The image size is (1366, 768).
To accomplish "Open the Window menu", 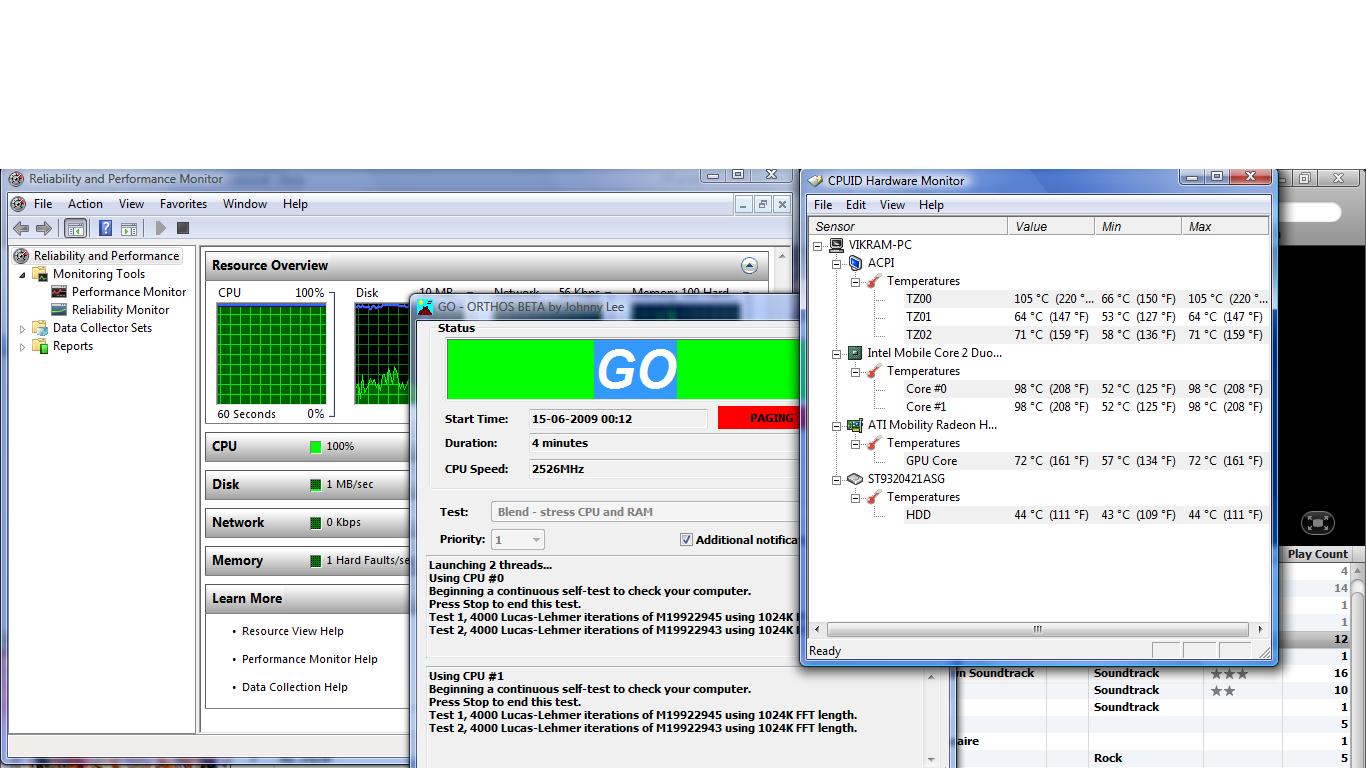I will (x=245, y=204).
